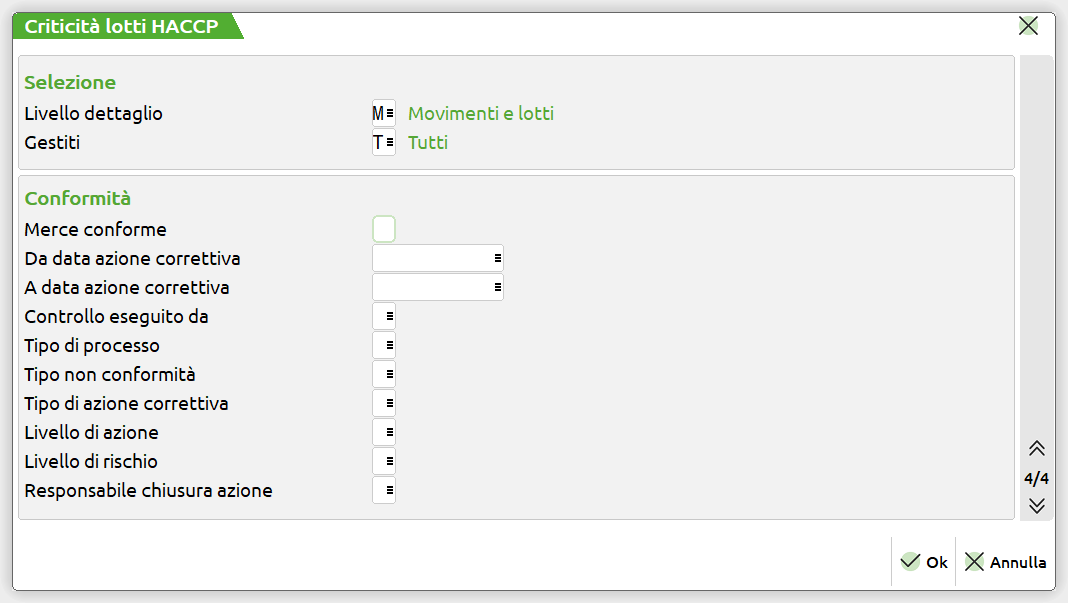Click the A data azione correttiva field
The image size is (1068, 603).
pos(432,288)
